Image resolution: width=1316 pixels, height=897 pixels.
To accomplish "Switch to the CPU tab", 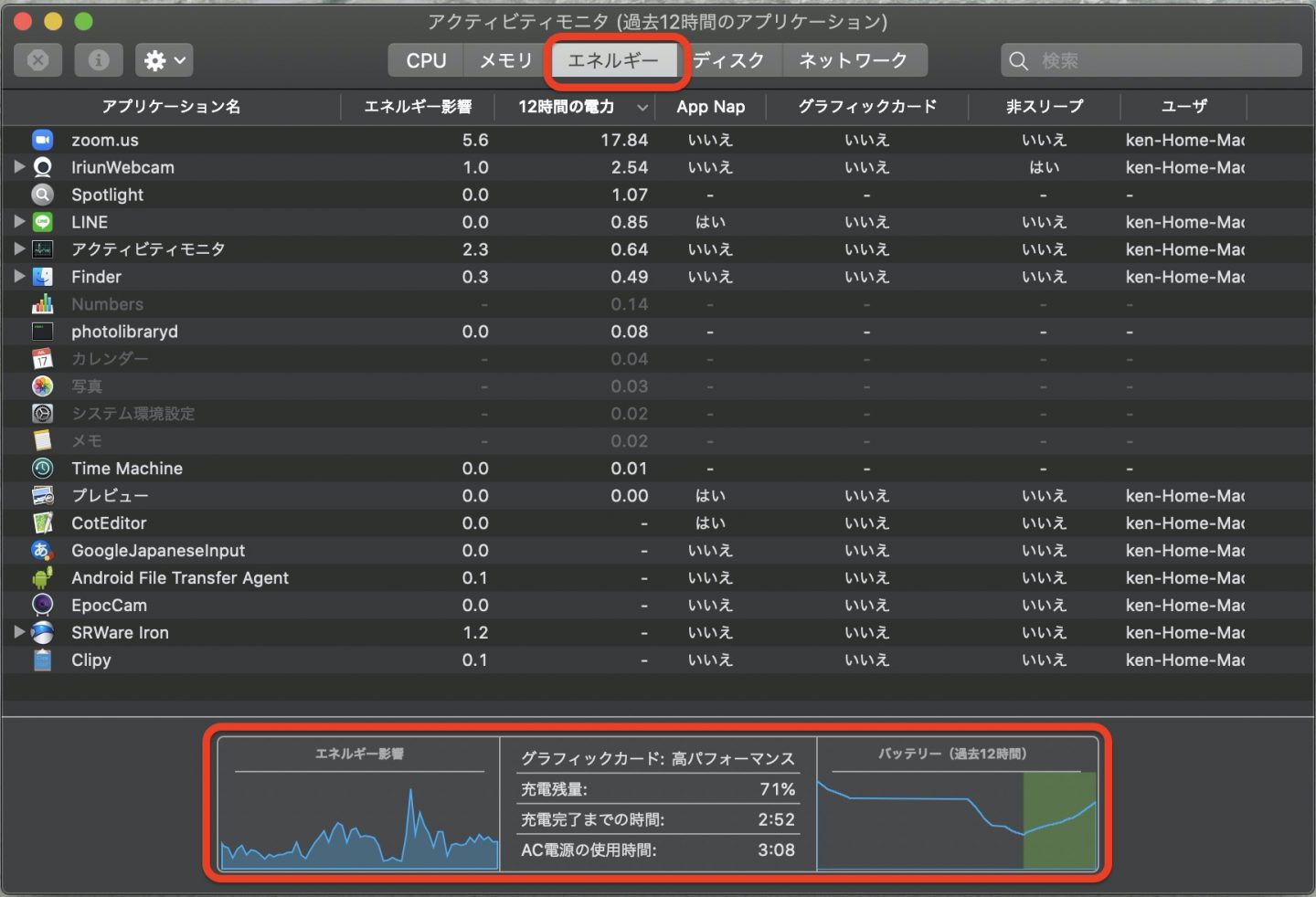I will coord(426,60).
